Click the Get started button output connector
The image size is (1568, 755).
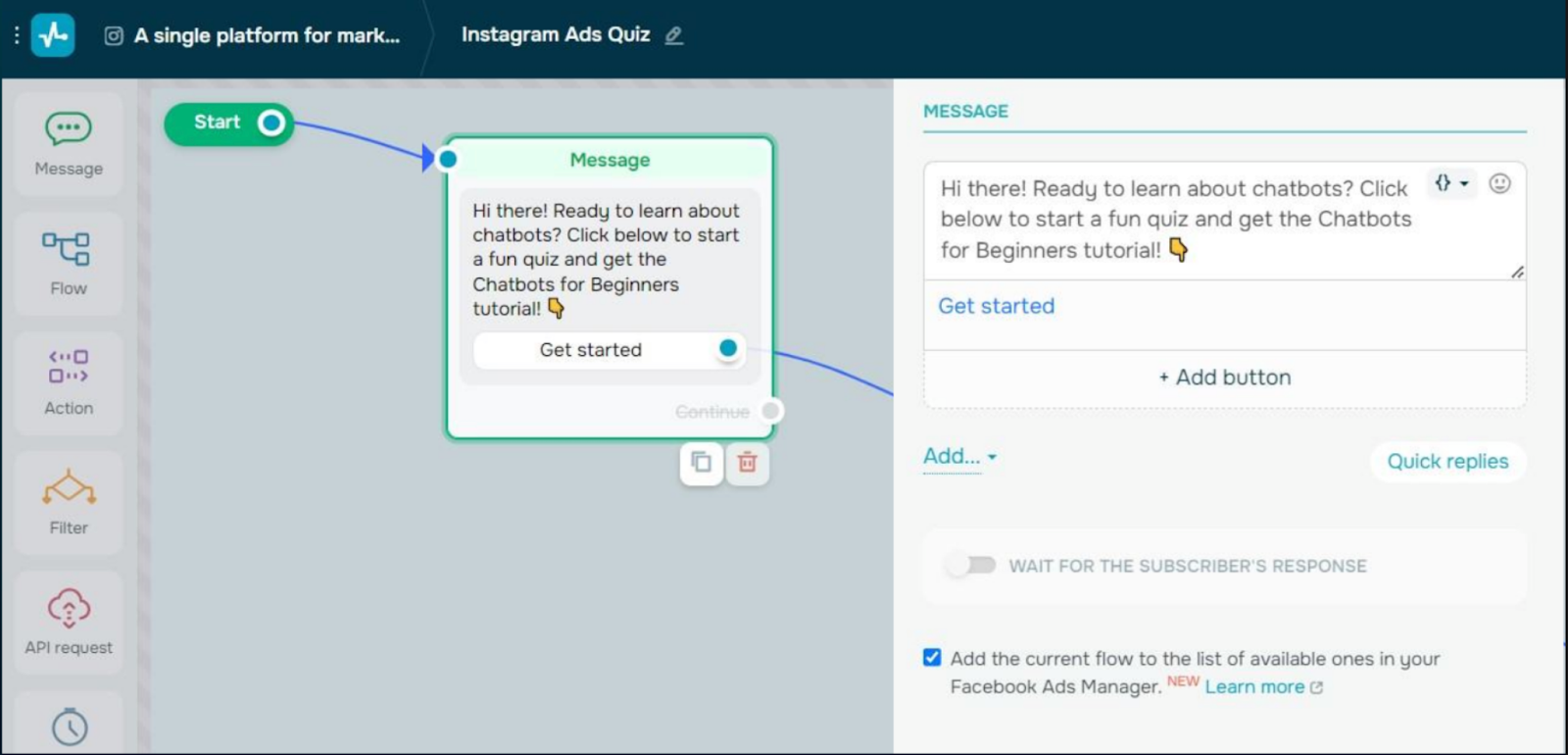click(x=728, y=348)
